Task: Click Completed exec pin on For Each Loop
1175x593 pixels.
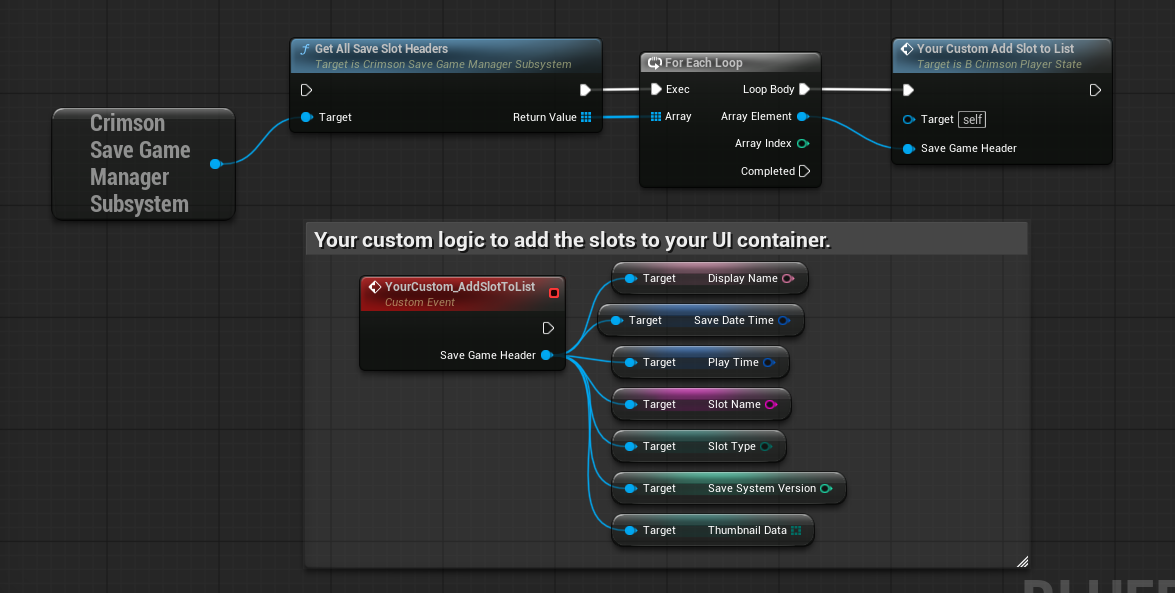Action: click(x=804, y=171)
